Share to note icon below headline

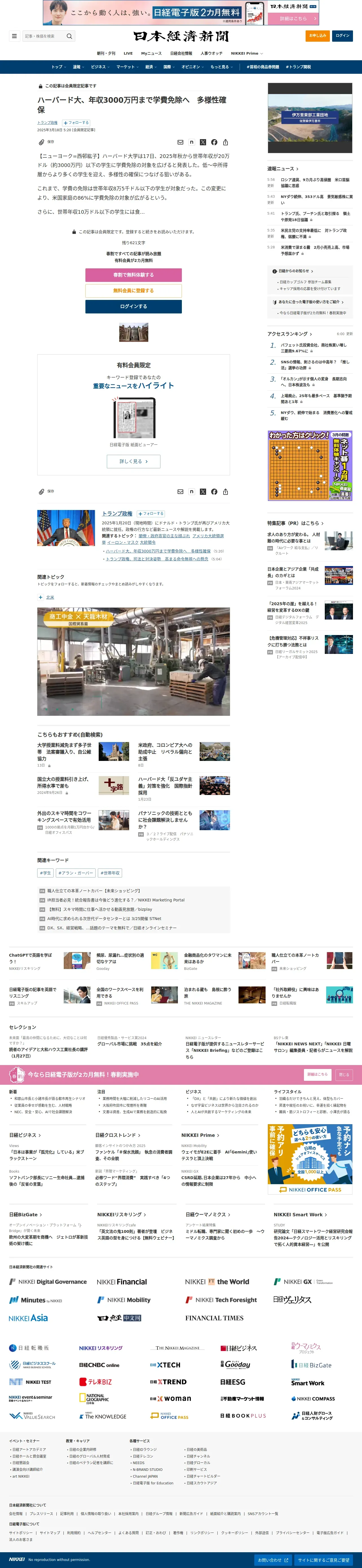pos(191,142)
